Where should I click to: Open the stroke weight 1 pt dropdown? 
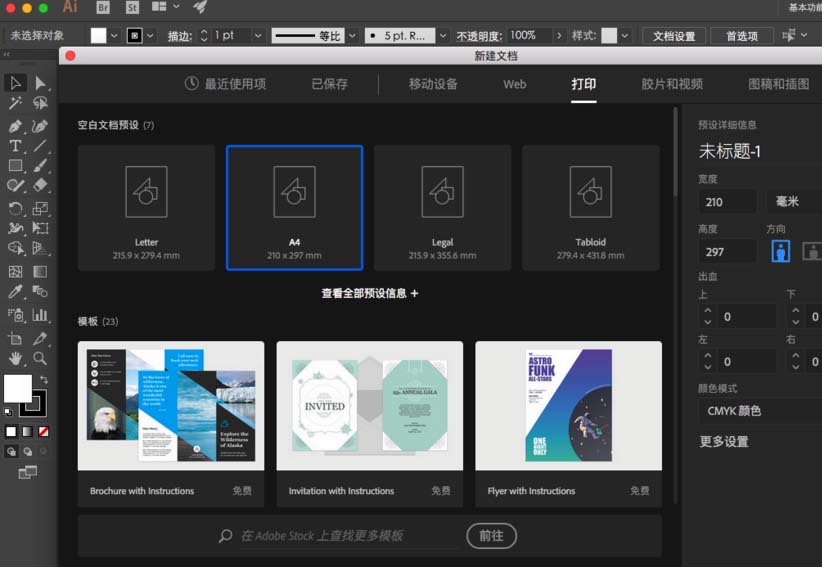coord(258,36)
